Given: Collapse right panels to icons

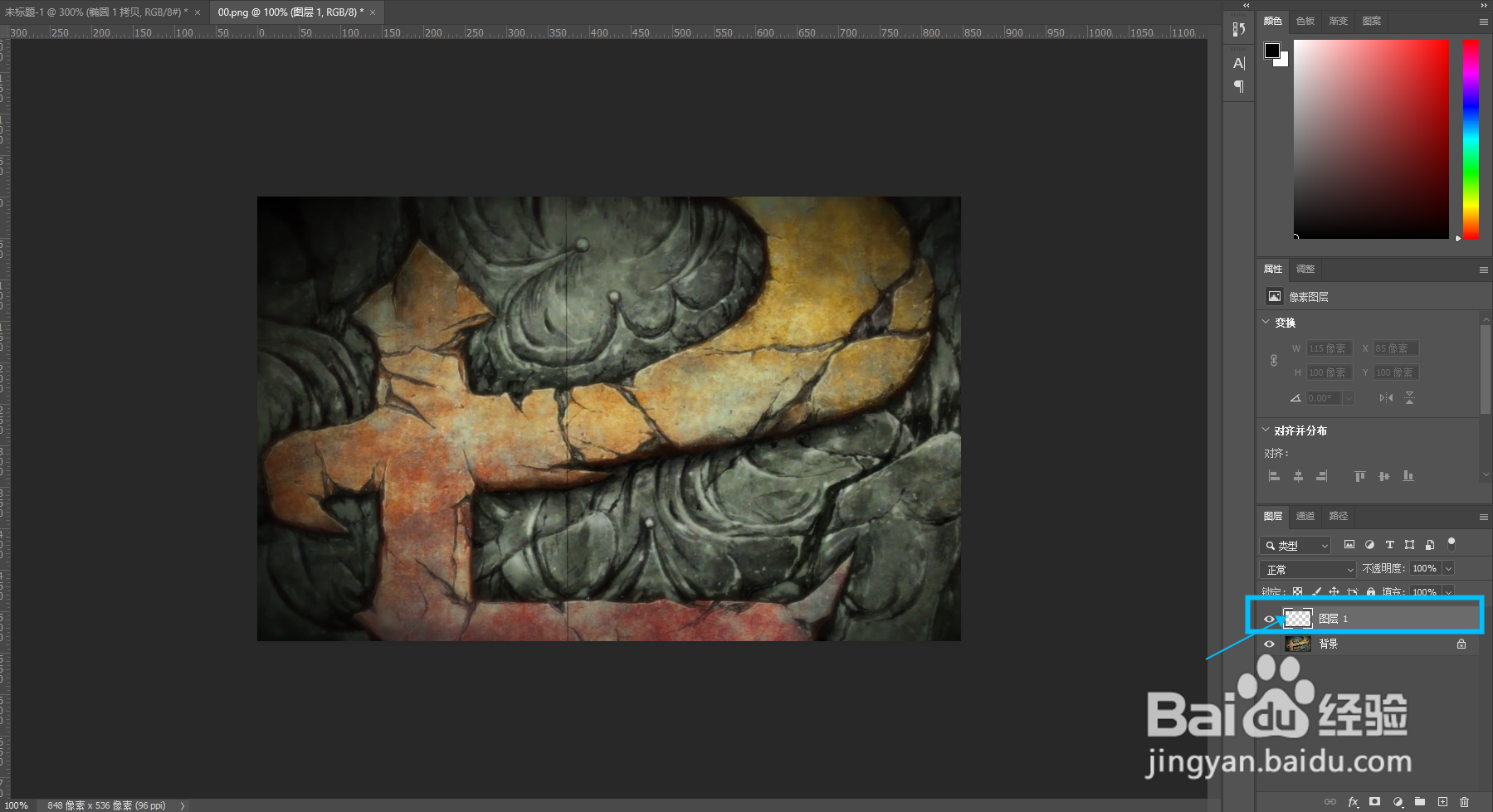Looking at the screenshot, I should coord(1484,5).
